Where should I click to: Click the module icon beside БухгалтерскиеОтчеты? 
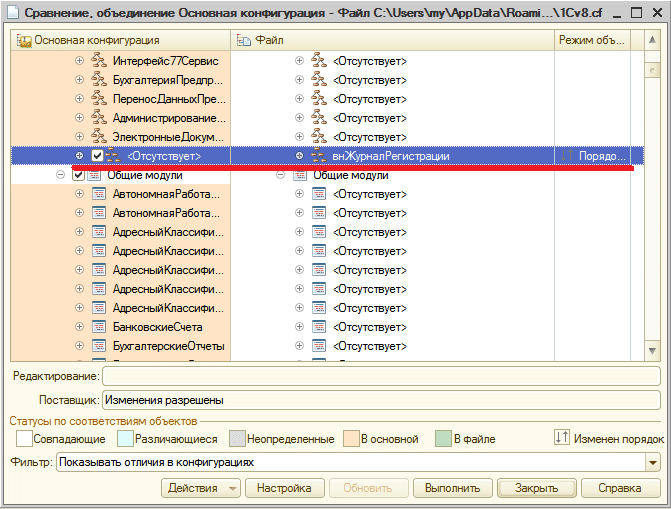[x=99, y=346]
